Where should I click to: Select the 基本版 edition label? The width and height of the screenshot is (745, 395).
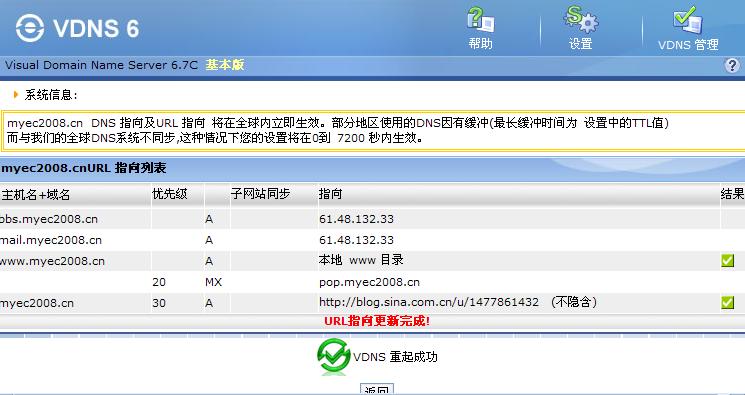(x=225, y=65)
